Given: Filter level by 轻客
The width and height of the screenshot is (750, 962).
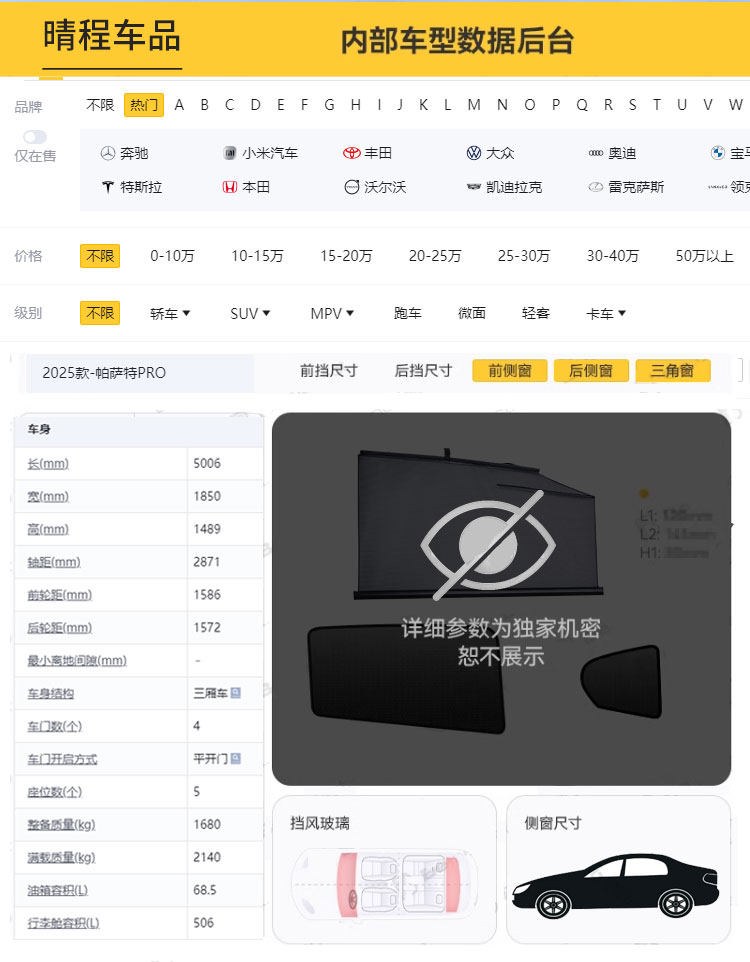Looking at the screenshot, I should pos(536,314).
